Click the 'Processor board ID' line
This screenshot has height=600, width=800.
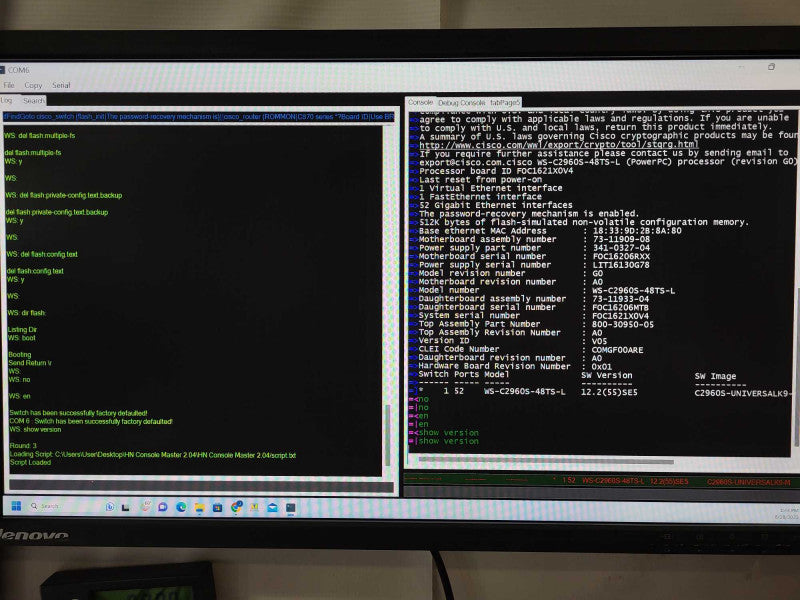(496, 171)
